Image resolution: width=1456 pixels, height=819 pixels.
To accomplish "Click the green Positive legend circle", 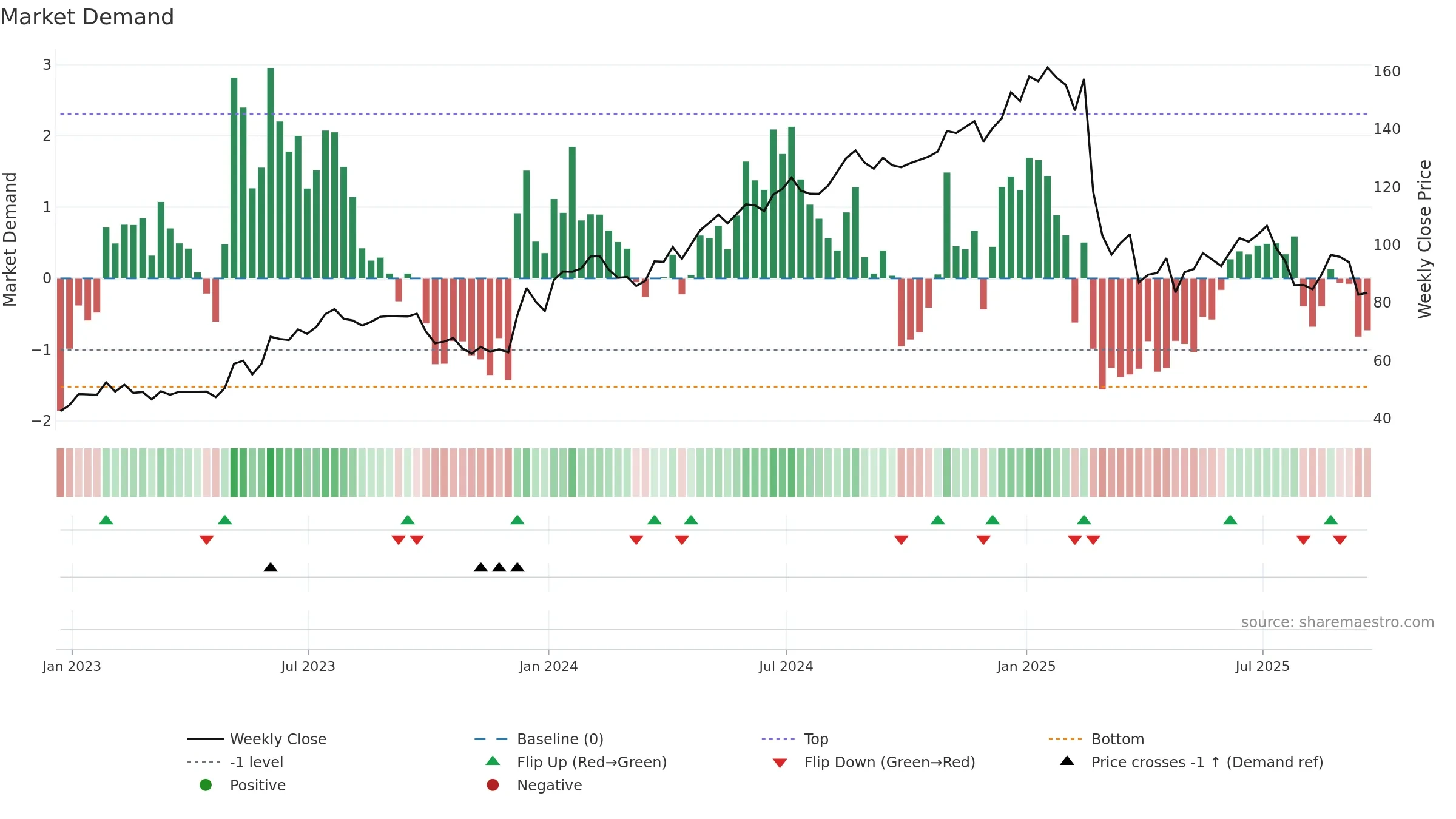I will (x=206, y=785).
